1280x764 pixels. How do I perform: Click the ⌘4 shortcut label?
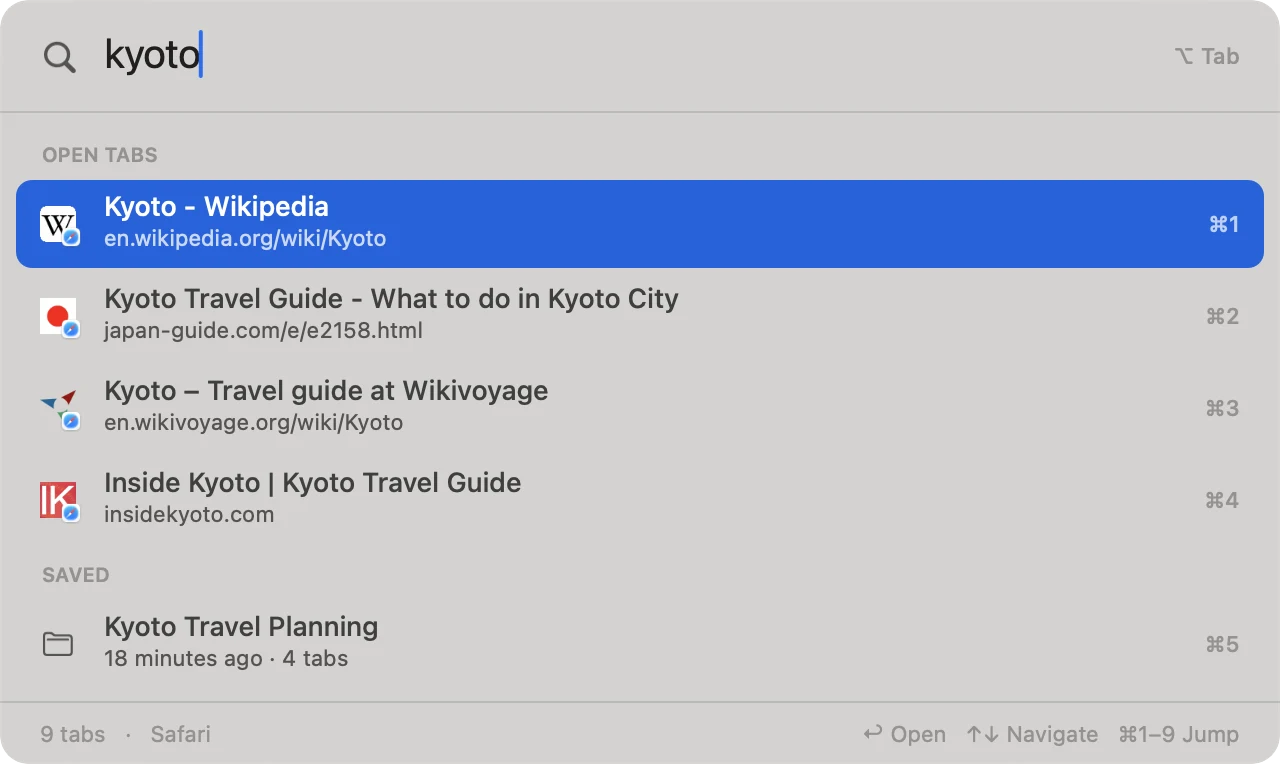point(1223,500)
